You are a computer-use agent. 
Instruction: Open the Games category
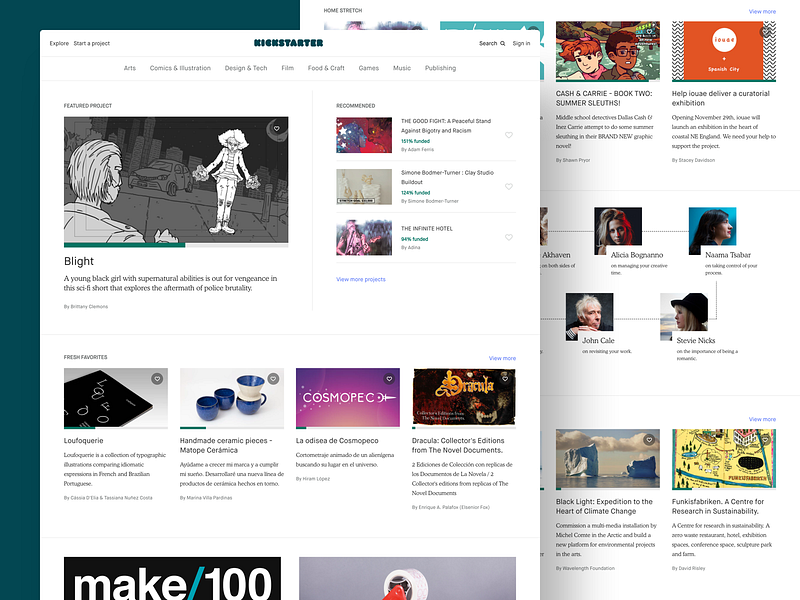coord(368,68)
